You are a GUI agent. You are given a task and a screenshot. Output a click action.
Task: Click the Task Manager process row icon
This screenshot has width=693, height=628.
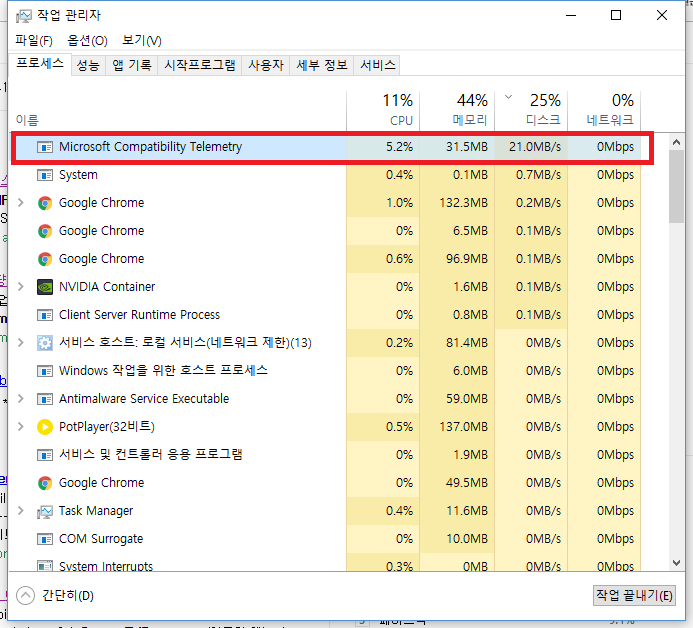pos(45,511)
